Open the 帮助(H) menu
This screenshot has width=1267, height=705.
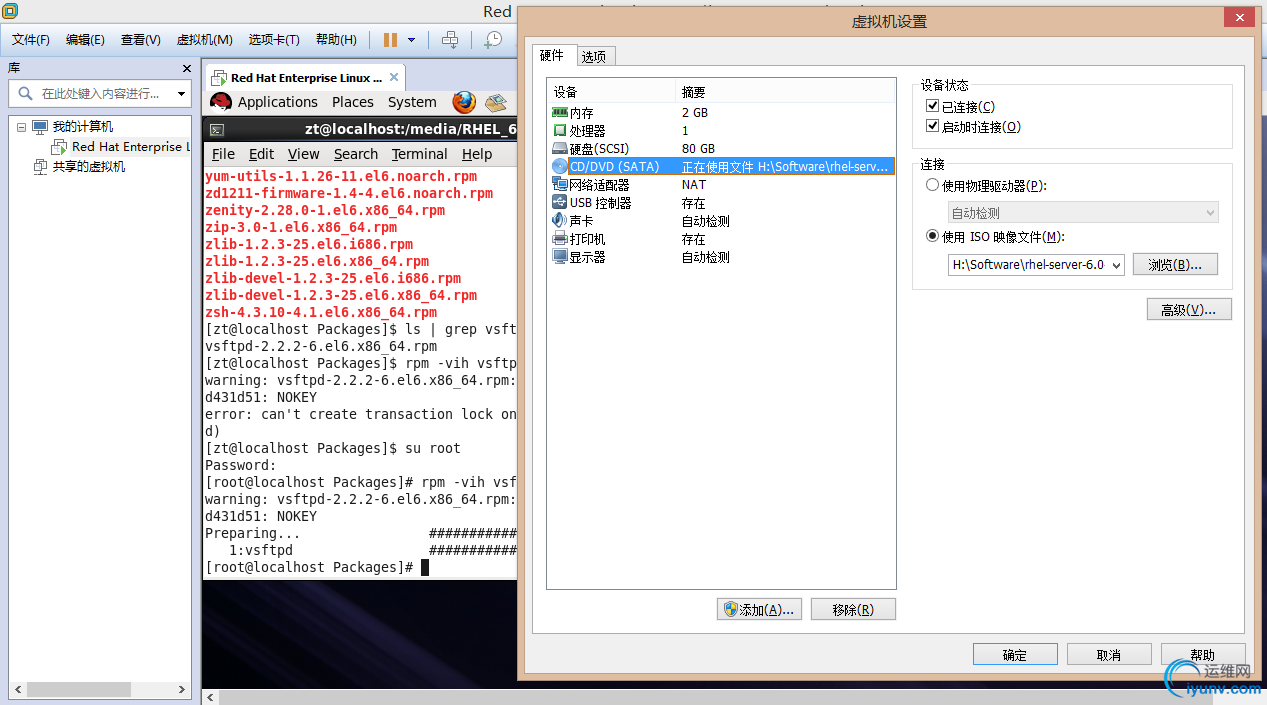(336, 40)
